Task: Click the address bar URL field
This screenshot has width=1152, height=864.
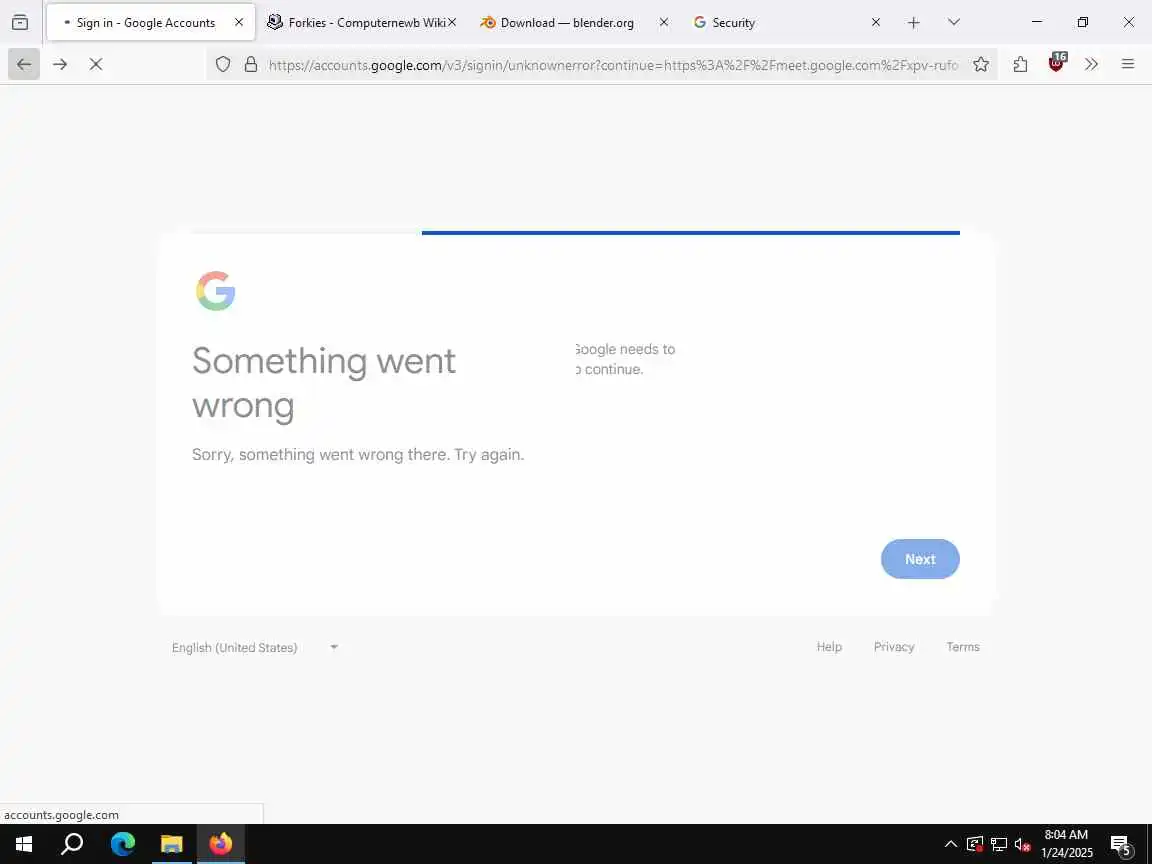Action: click(613, 65)
